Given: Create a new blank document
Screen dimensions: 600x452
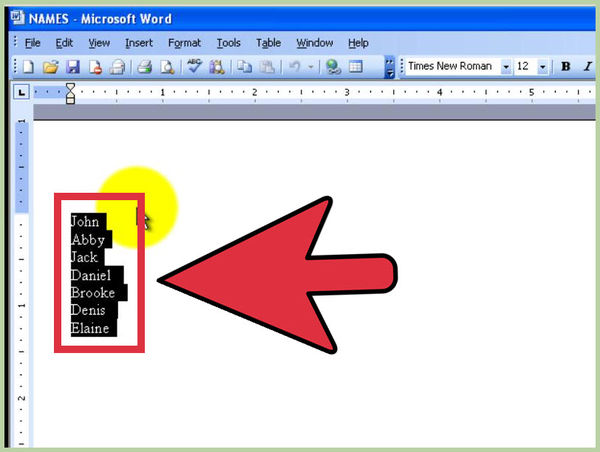Looking at the screenshot, I should [x=29, y=67].
